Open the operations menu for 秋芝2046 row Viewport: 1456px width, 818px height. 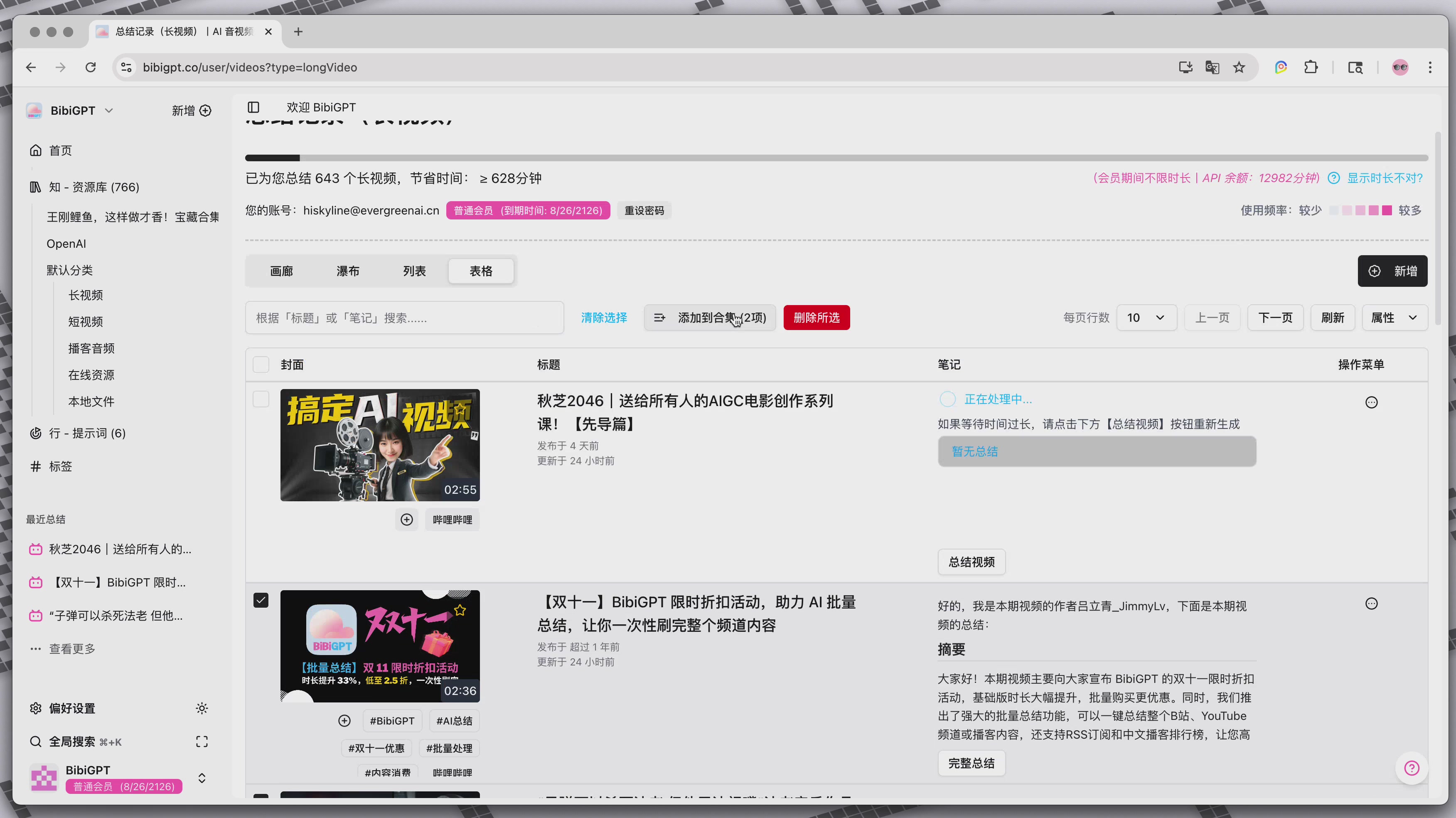(x=1371, y=402)
